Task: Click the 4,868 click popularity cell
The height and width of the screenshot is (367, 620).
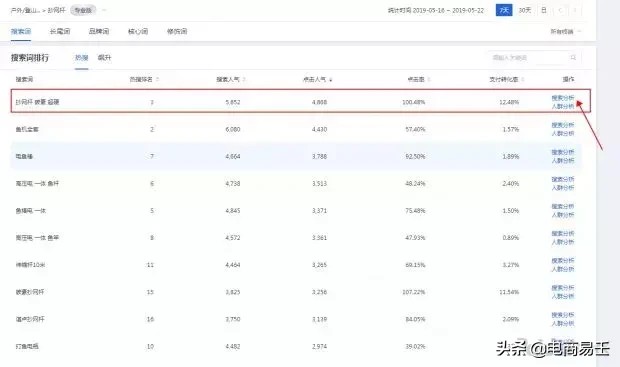Action: pos(319,102)
